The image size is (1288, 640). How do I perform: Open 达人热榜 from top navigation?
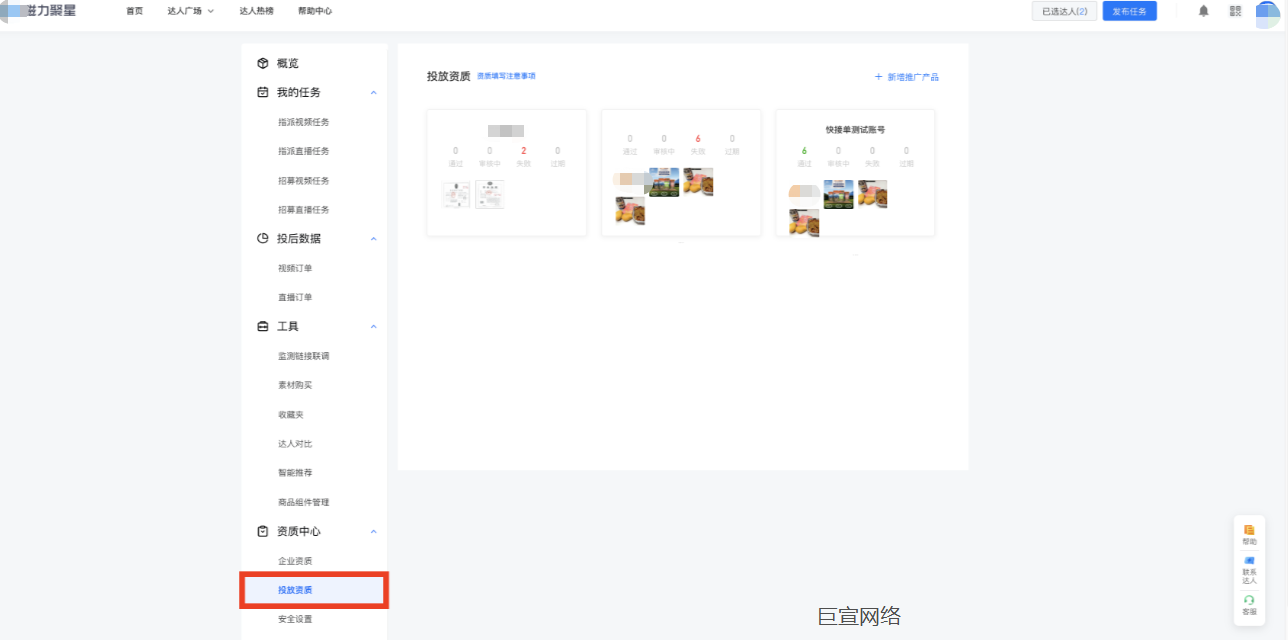[x=256, y=11]
